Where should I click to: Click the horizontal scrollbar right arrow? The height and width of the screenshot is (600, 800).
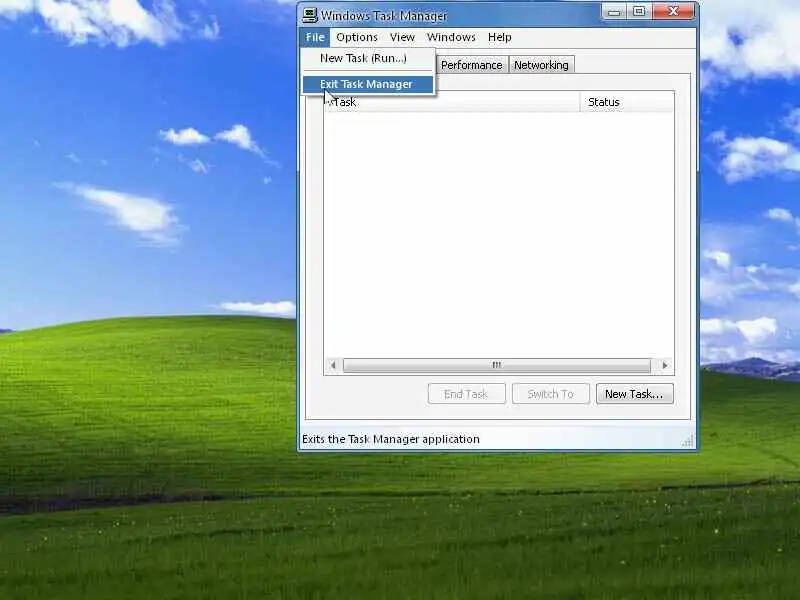pos(664,365)
